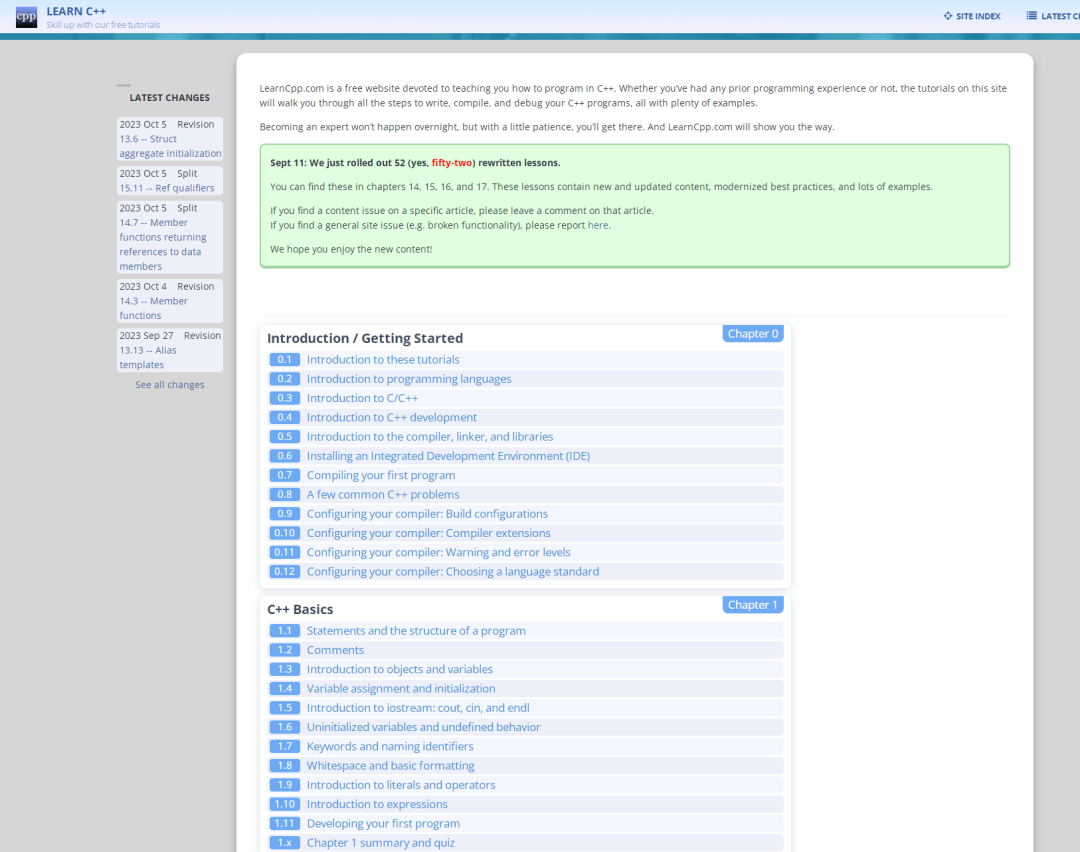
Task: Click the 0.3 lesson number badge
Action: tap(284, 398)
